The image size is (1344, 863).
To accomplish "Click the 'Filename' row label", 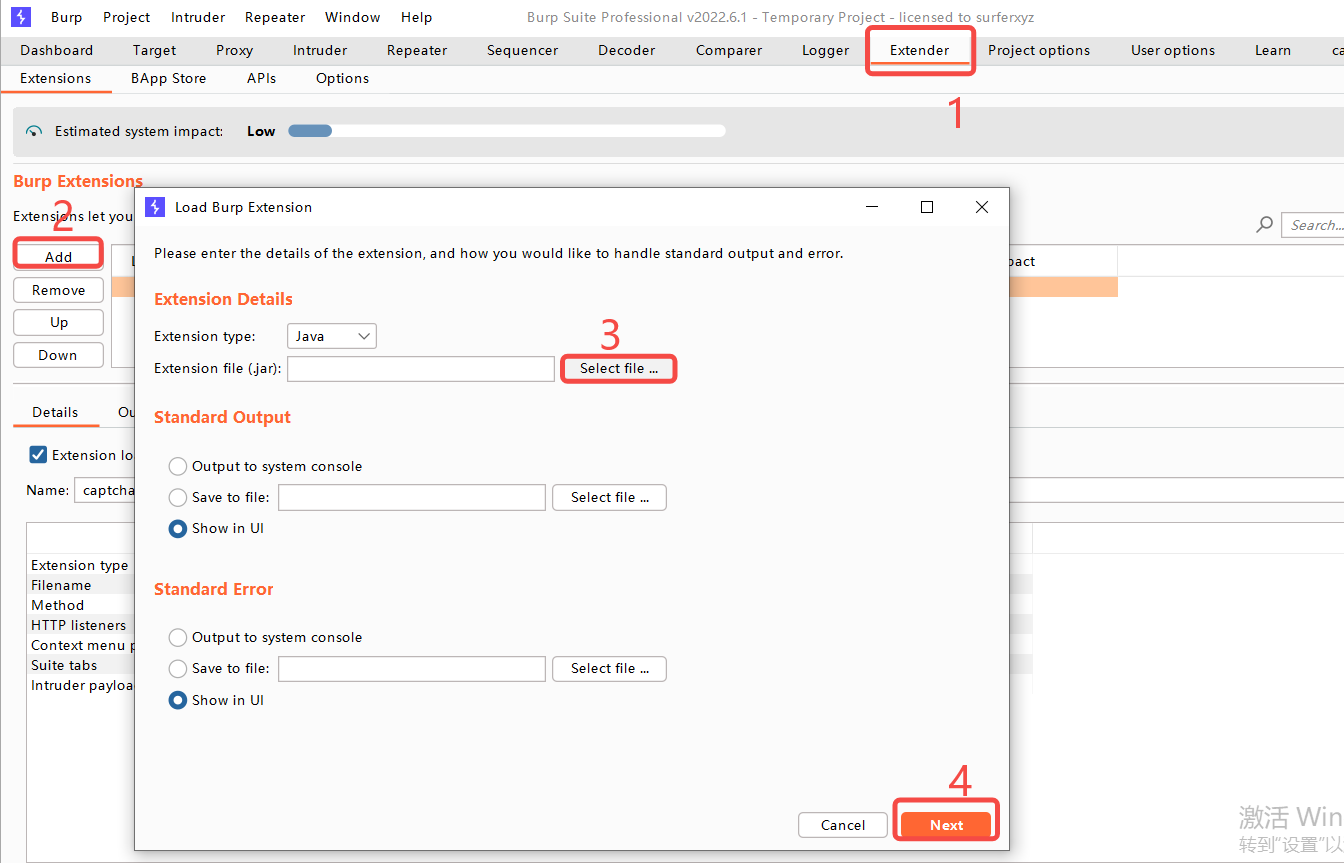I will [61, 585].
